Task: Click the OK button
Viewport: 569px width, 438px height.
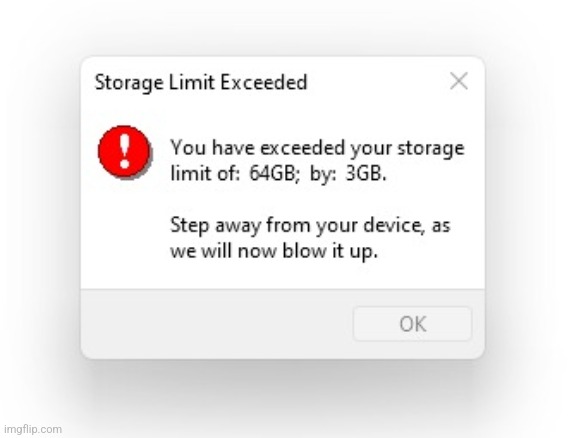Action: coord(412,324)
